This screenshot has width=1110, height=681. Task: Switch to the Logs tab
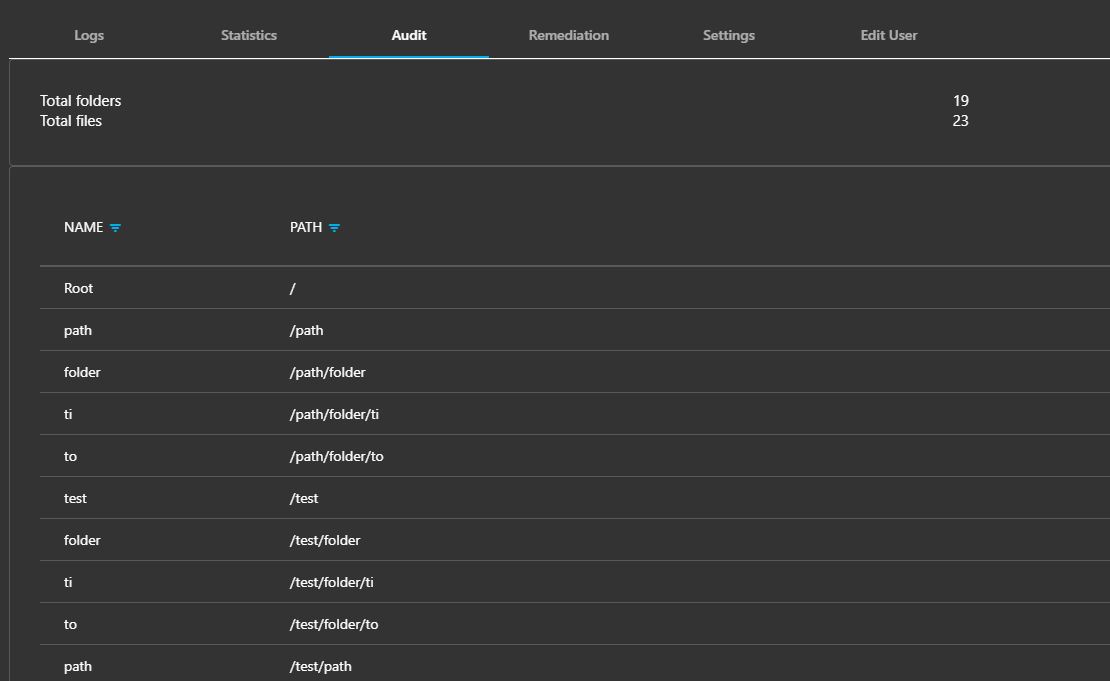89,35
